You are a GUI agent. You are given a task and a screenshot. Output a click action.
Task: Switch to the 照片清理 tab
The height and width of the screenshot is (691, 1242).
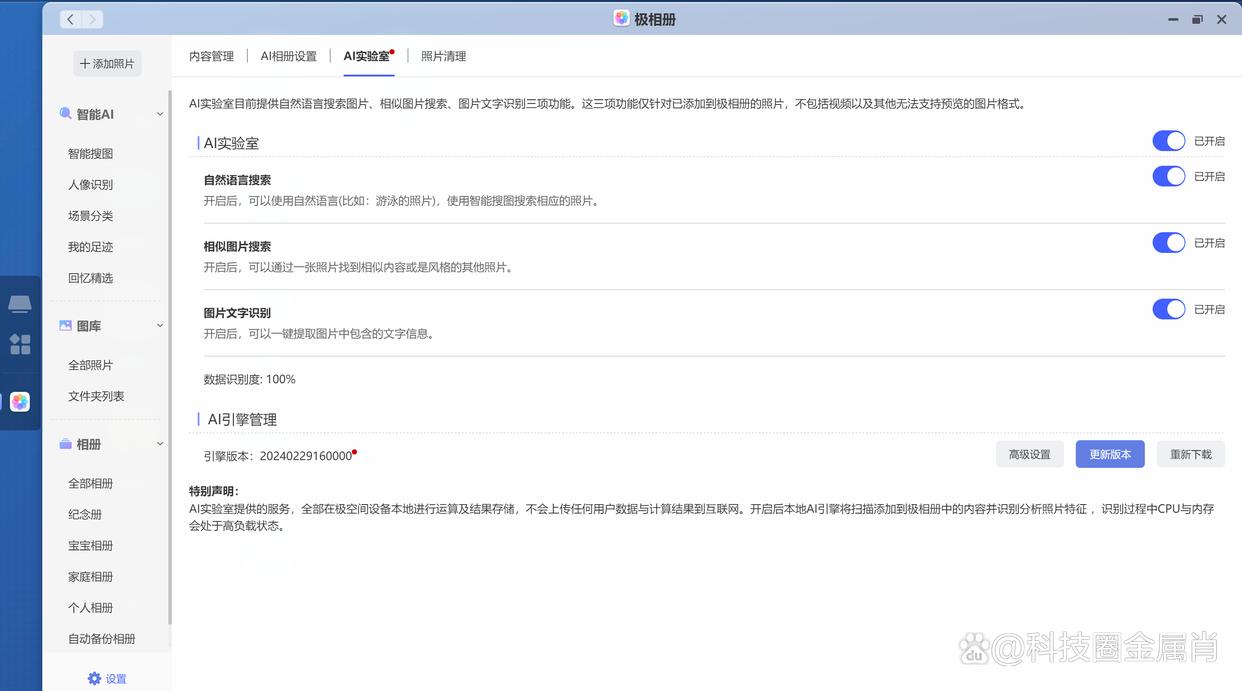pyautogui.click(x=444, y=56)
